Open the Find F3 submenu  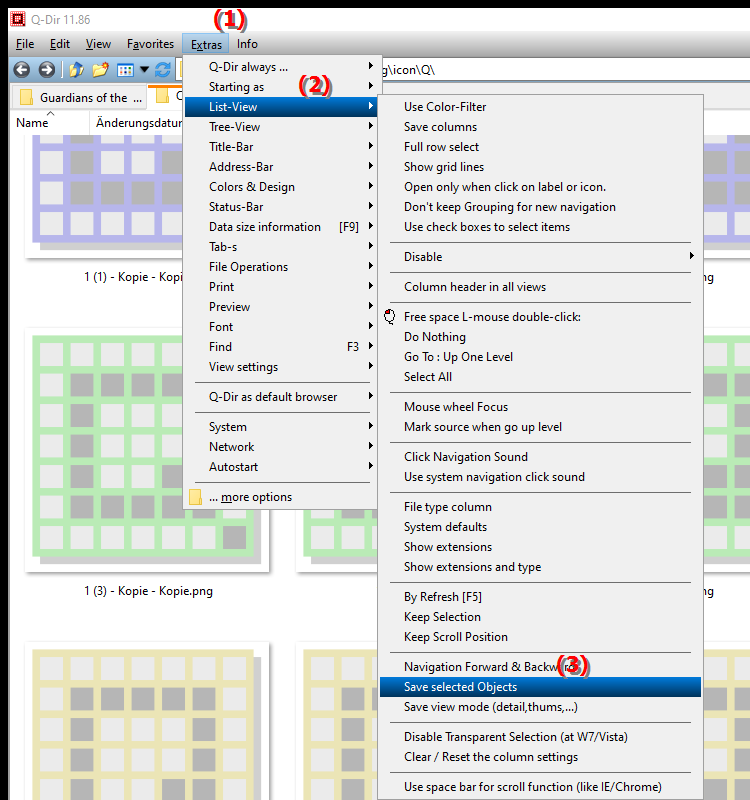click(x=281, y=347)
